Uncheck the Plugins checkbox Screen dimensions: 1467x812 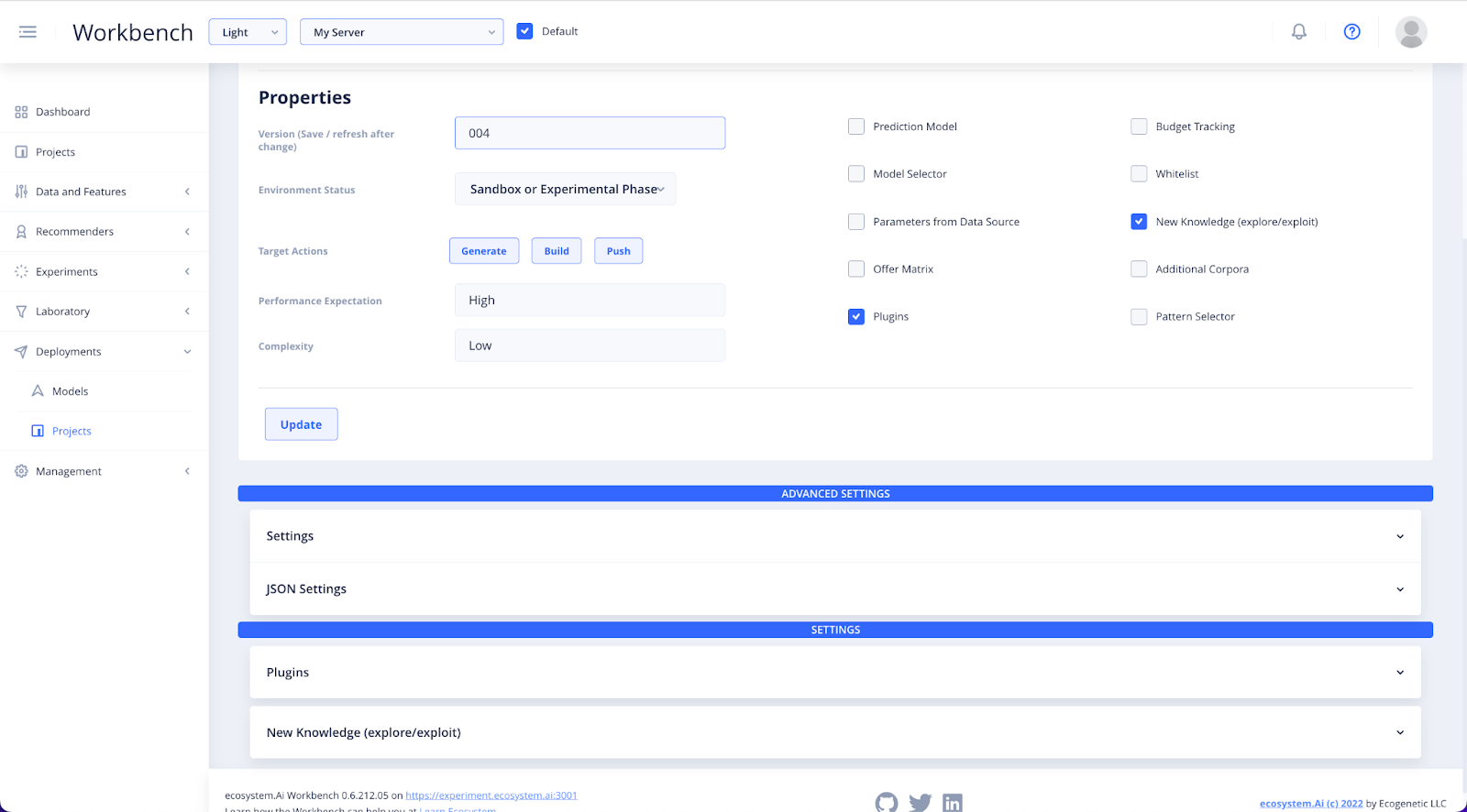click(856, 317)
